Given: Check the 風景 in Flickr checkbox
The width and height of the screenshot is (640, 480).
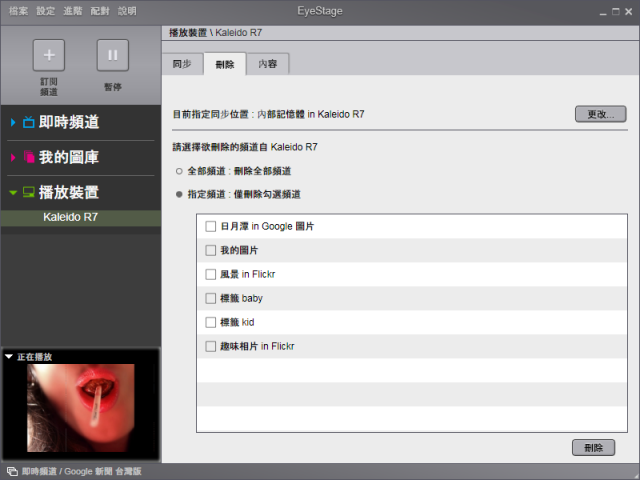Looking at the screenshot, I should (x=211, y=274).
